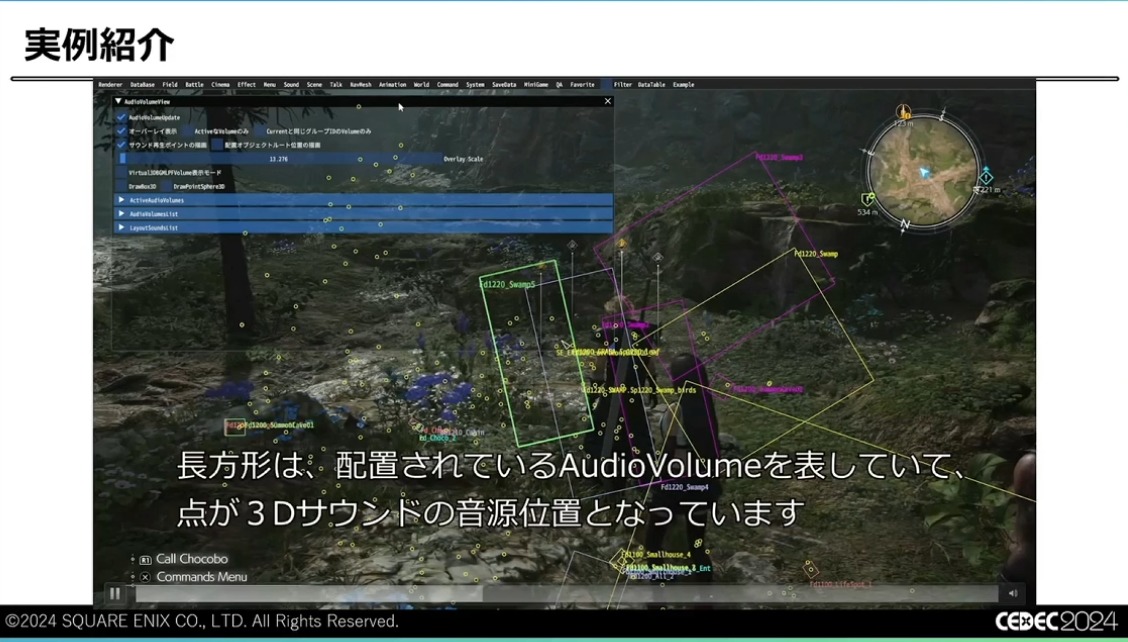Open the QA debug menu

tap(559, 85)
